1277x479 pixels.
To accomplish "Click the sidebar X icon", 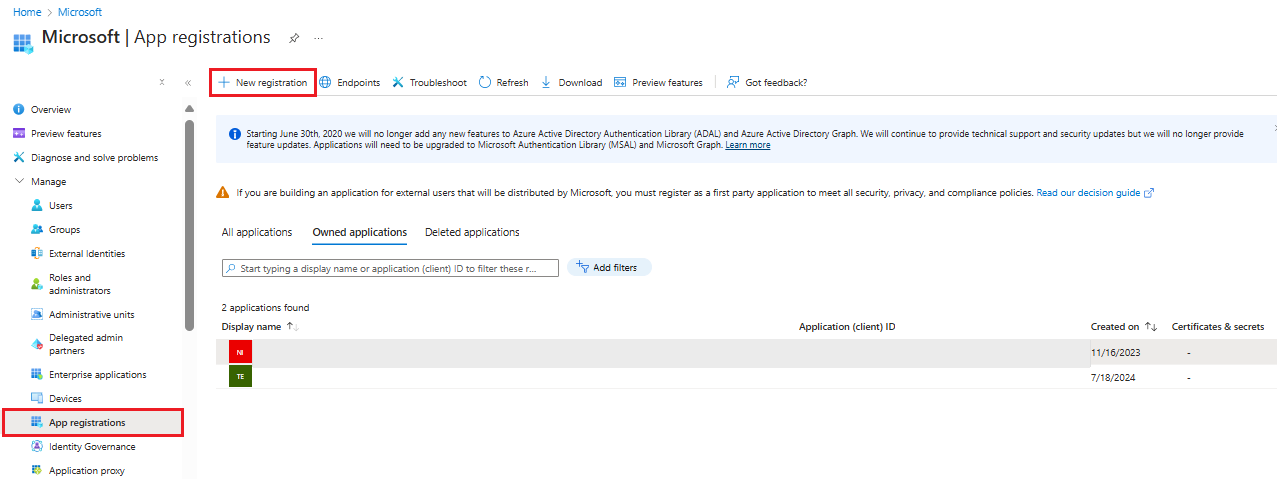I will point(162,82).
